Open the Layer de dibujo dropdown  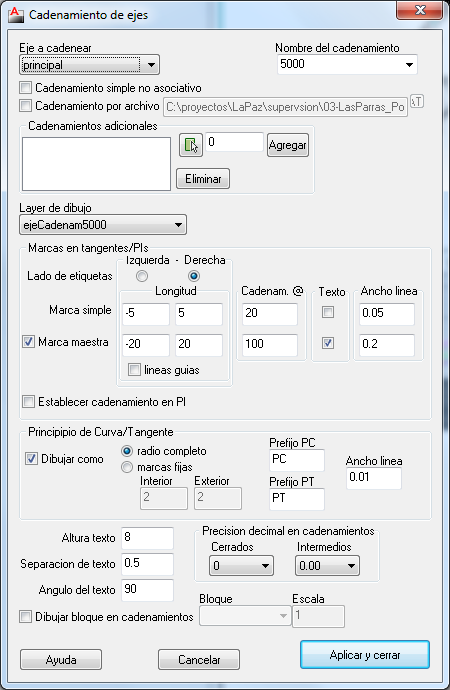pos(103,225)
